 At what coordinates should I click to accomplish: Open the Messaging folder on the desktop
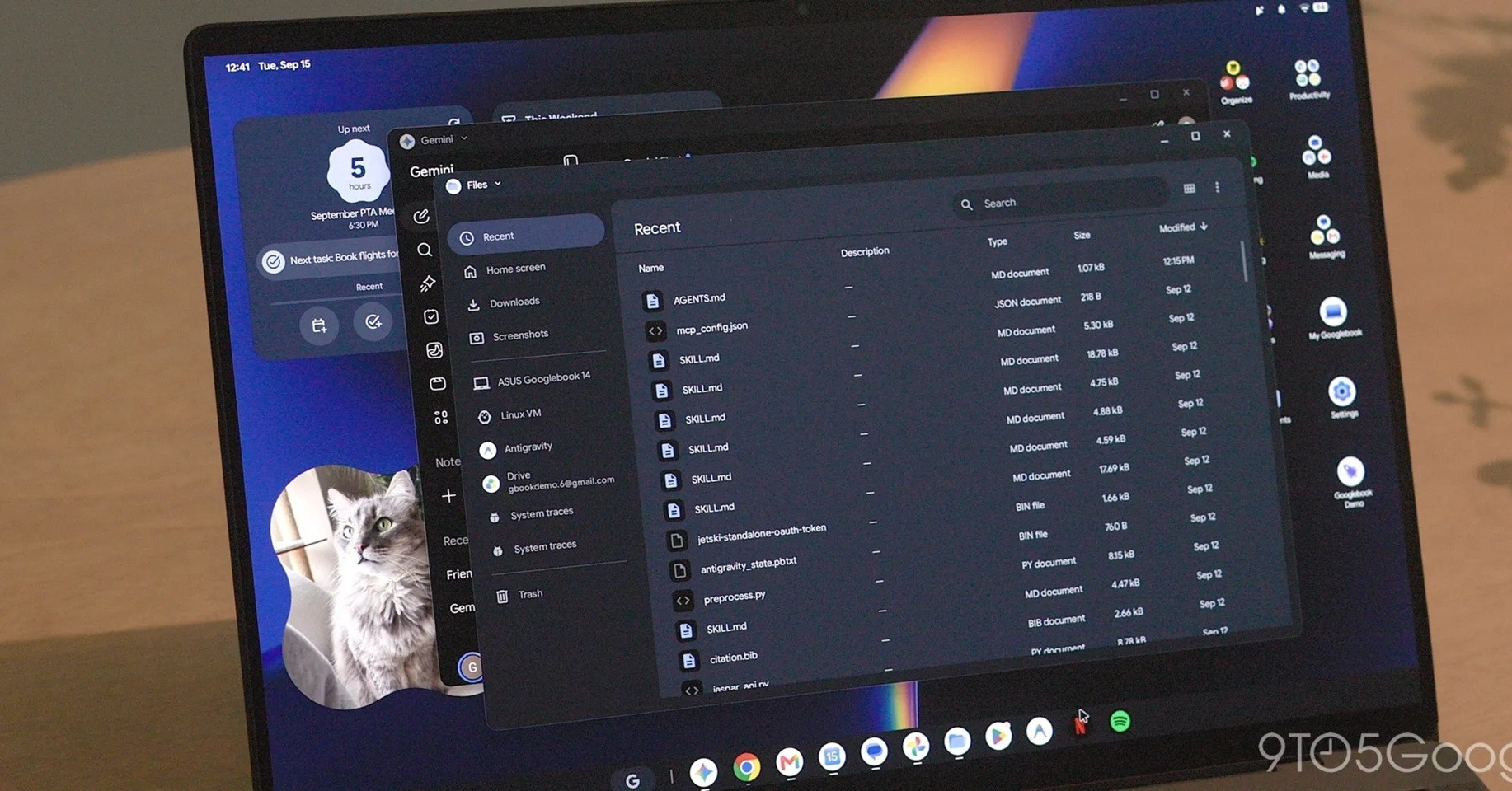point(1326,236)
